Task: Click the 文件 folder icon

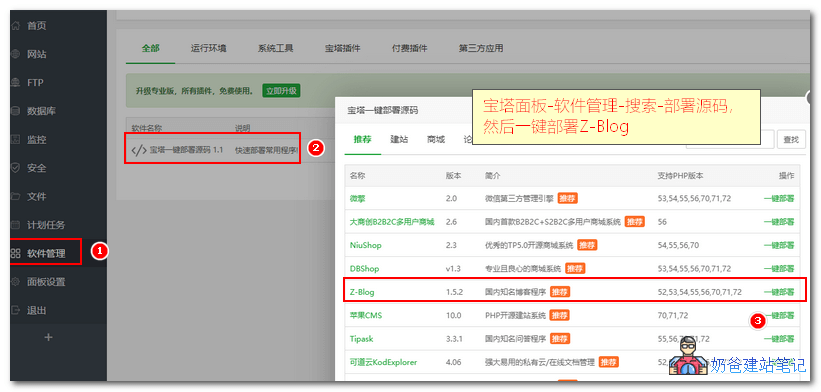Action: coord(15,197)
